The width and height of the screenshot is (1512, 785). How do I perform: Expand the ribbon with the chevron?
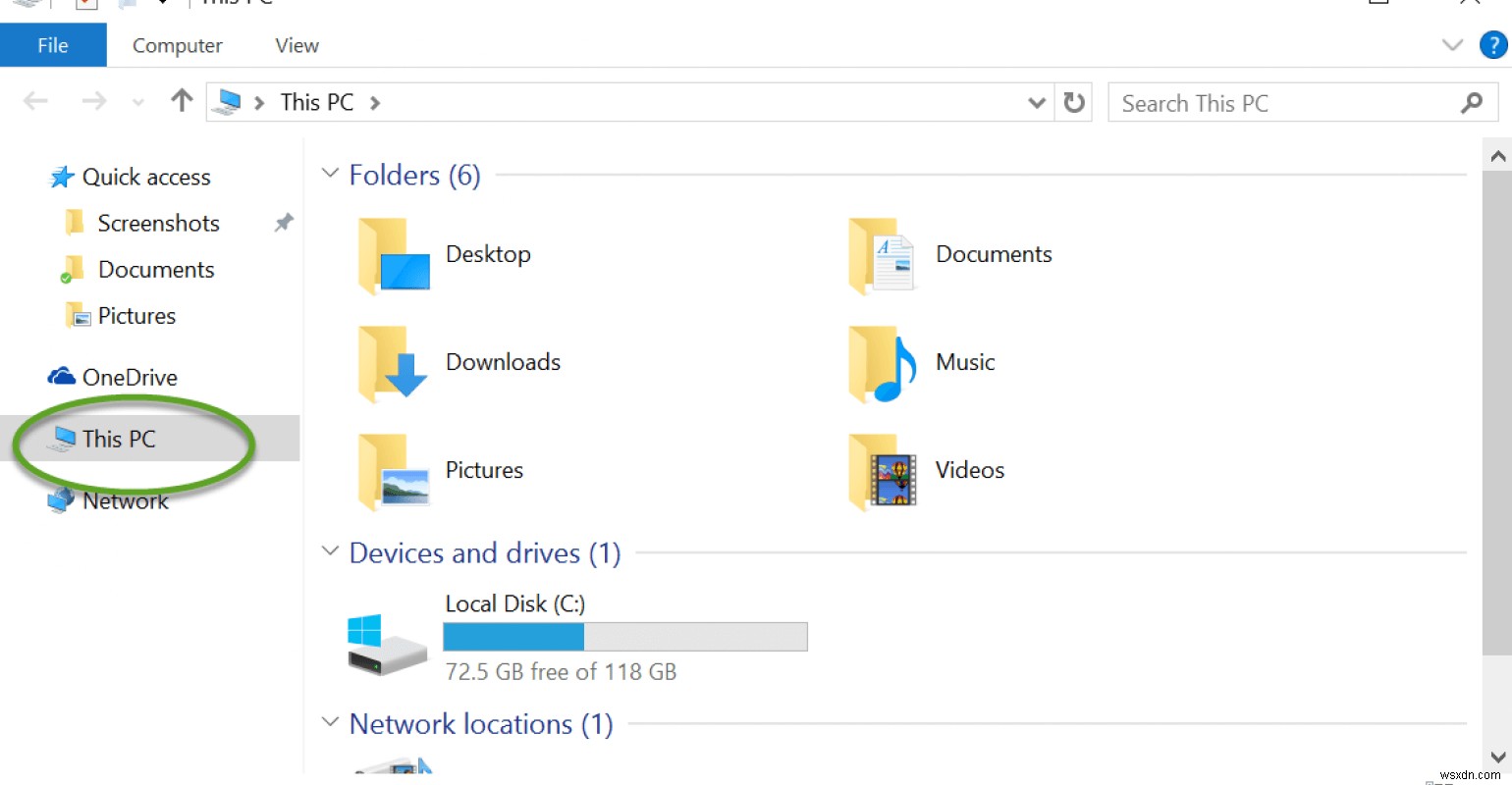pyautogui.click(x=1452, y=44)
